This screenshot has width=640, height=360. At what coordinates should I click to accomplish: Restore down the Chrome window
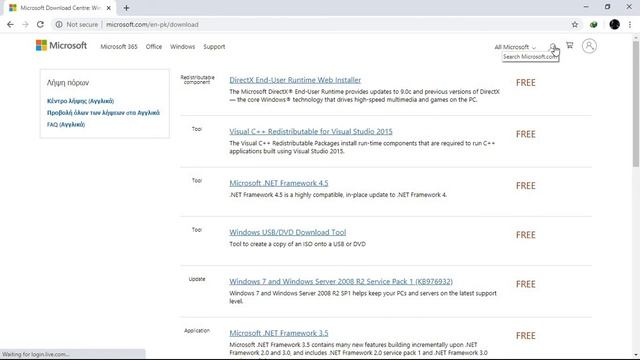pos(607,7)
